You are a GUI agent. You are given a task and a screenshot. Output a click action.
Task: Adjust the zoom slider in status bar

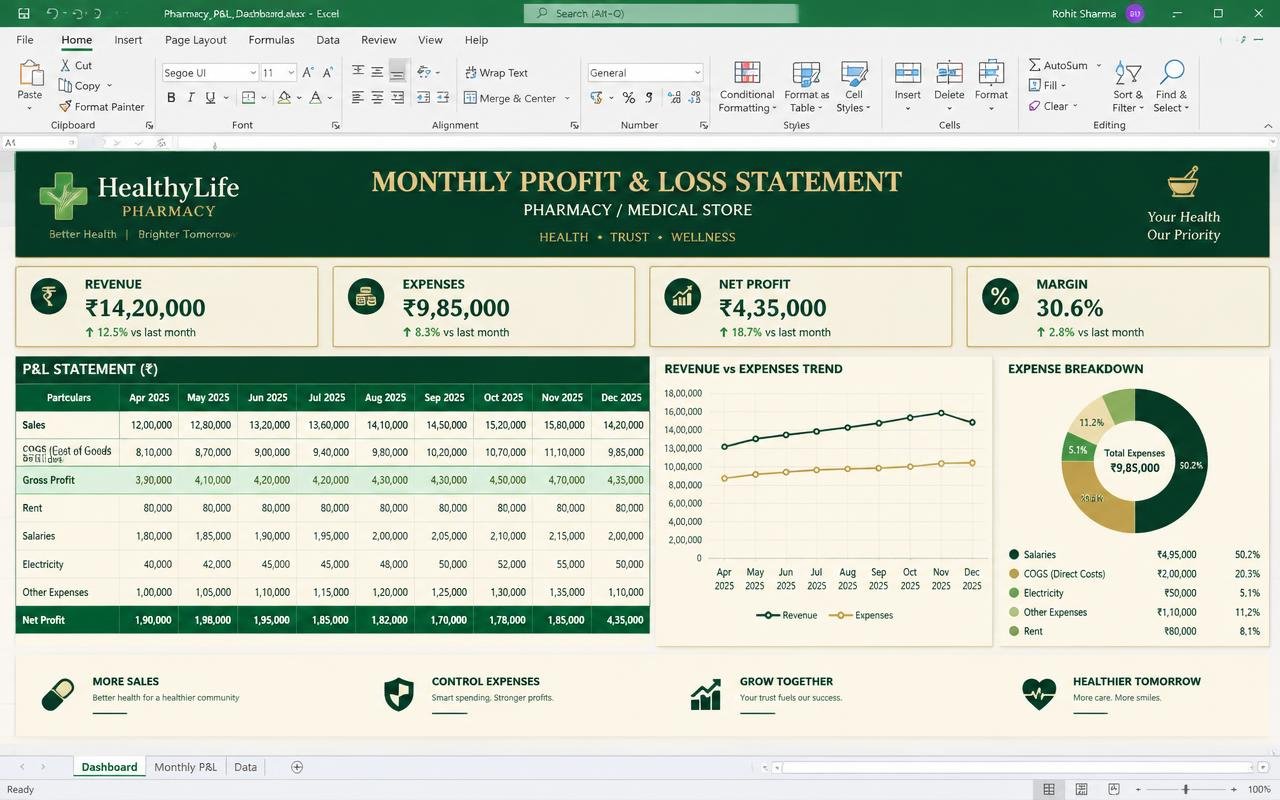point(1186,789)
